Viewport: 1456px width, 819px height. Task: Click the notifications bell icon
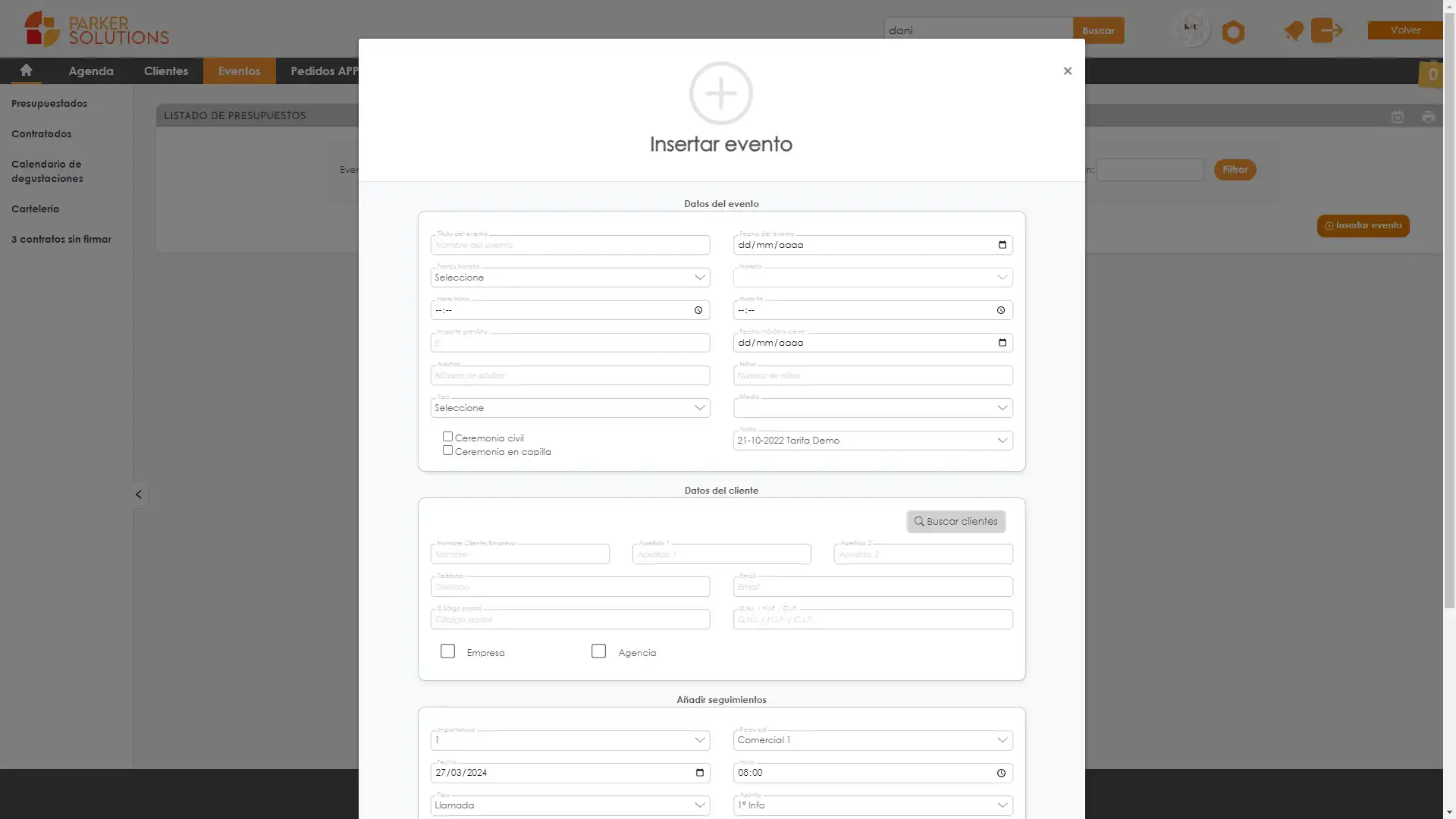click(x=1292, y=30)
